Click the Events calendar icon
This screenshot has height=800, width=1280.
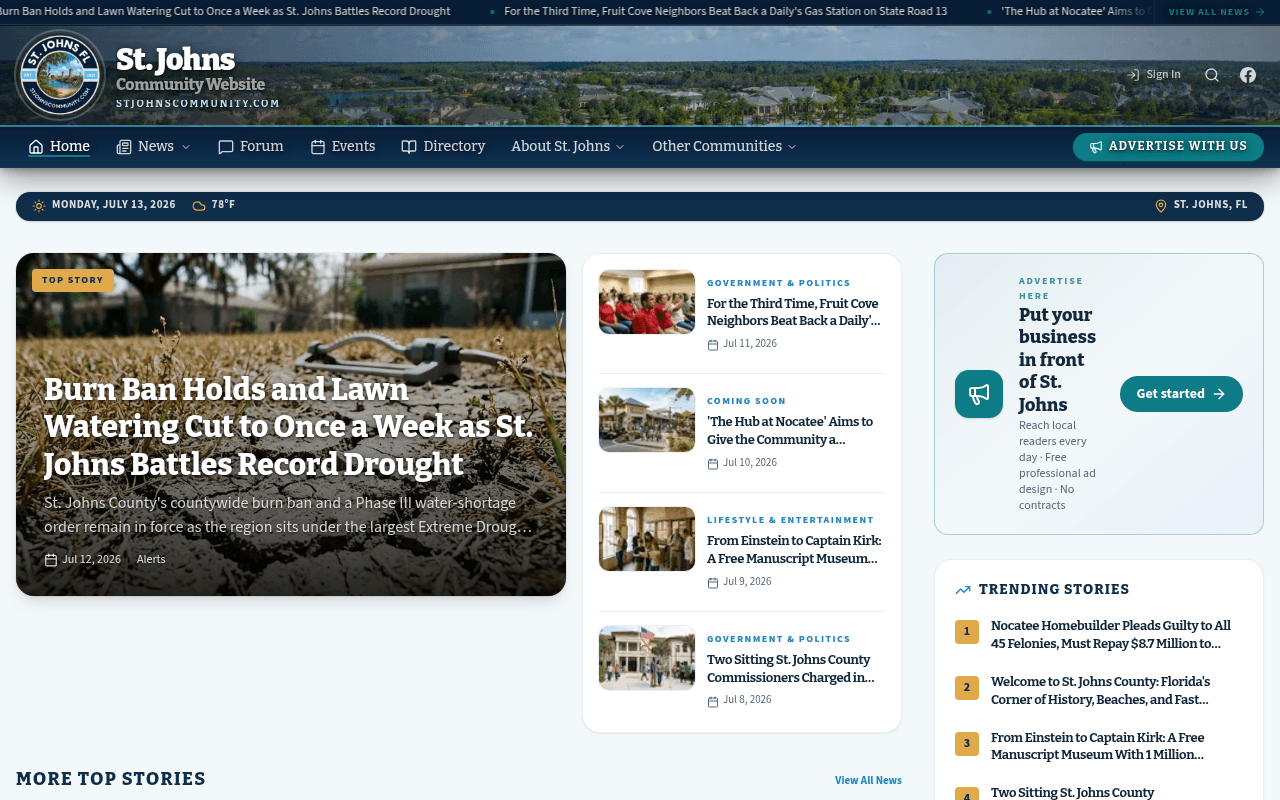pyautogui.click(x=318, y=147)
